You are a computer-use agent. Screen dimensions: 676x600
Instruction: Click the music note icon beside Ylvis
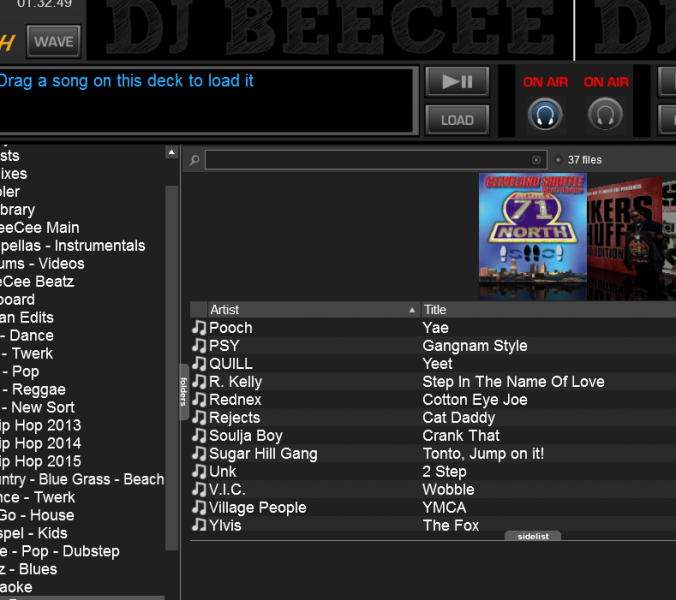[199, 525]
